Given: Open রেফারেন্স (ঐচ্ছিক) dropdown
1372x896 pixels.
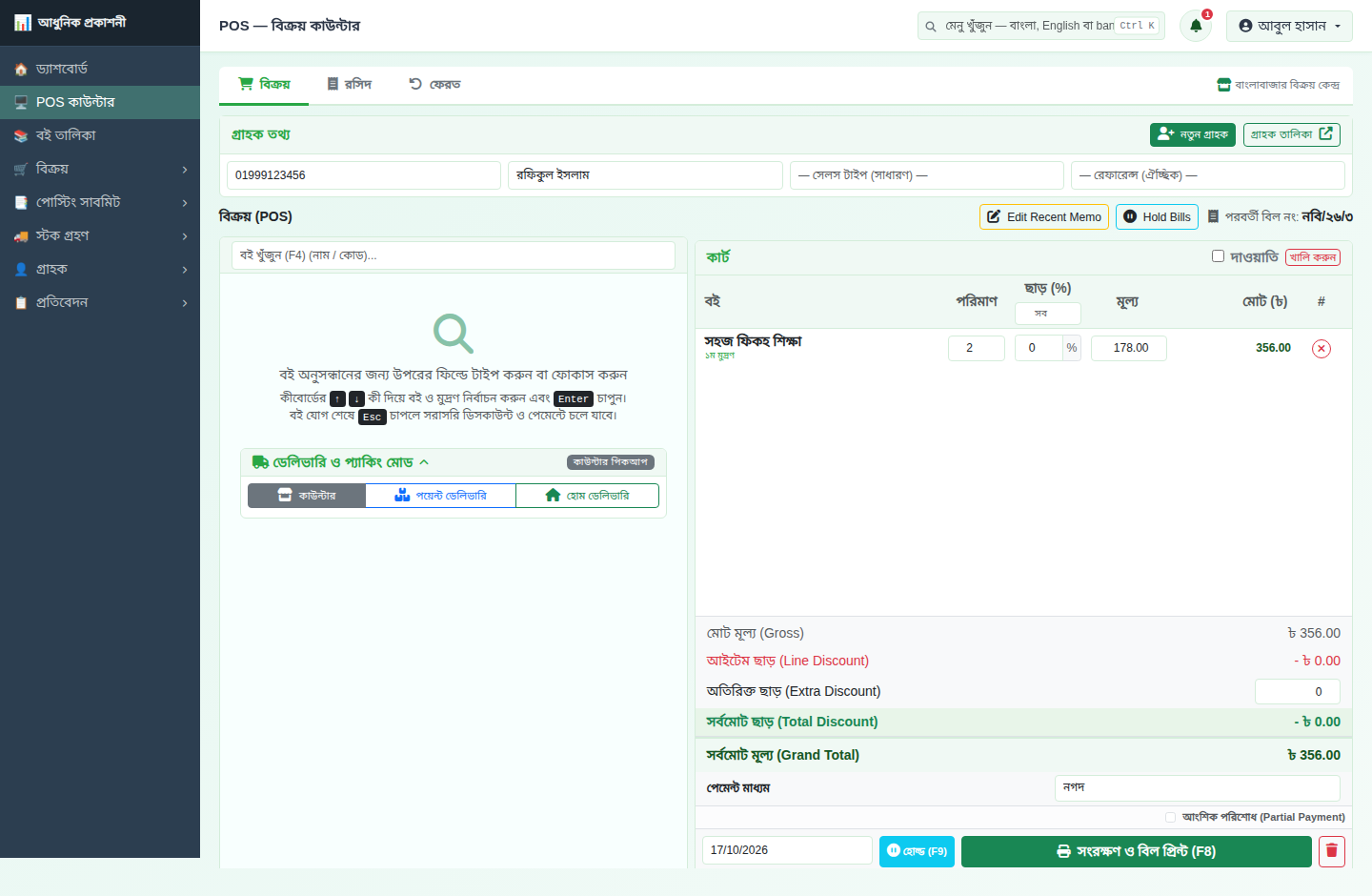Looking at the screenshot, I should point(1208,175).
